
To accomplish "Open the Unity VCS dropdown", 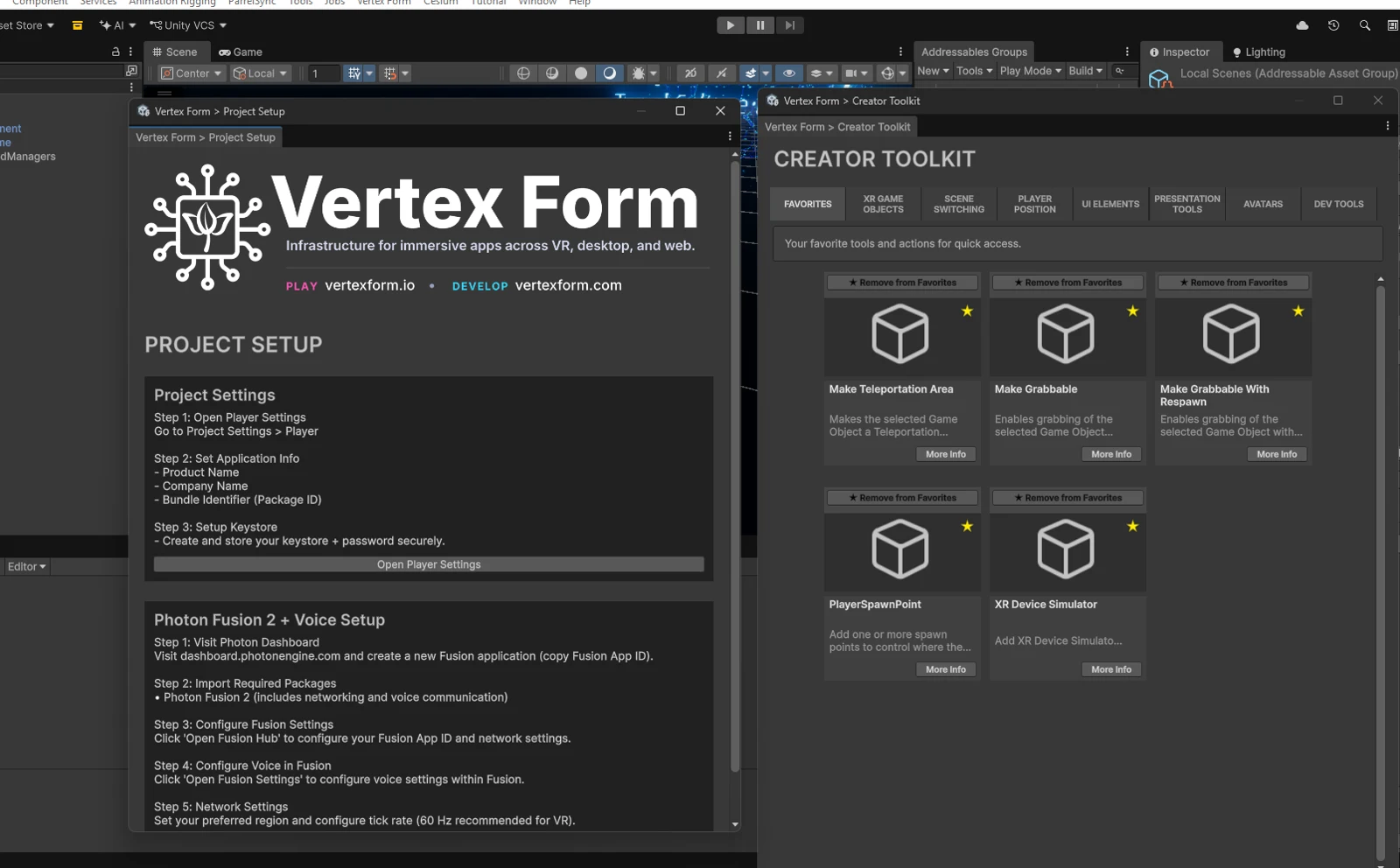I will tap(188, 25).
